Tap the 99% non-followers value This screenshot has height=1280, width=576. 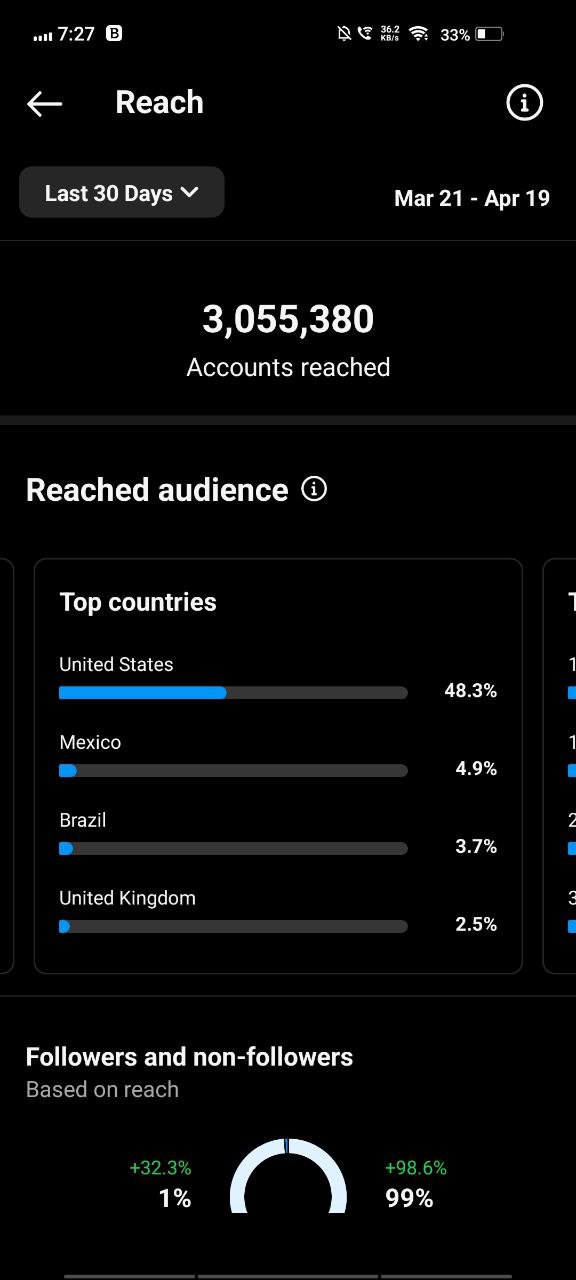(409, 1198)
